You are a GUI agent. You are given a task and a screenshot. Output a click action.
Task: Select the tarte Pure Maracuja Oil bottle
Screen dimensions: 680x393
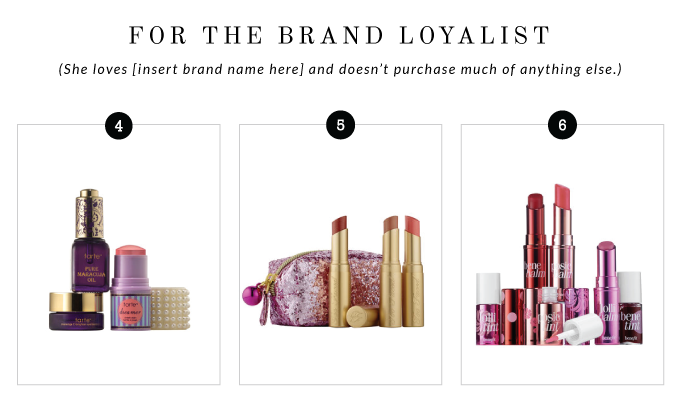[x=90, y=240]
